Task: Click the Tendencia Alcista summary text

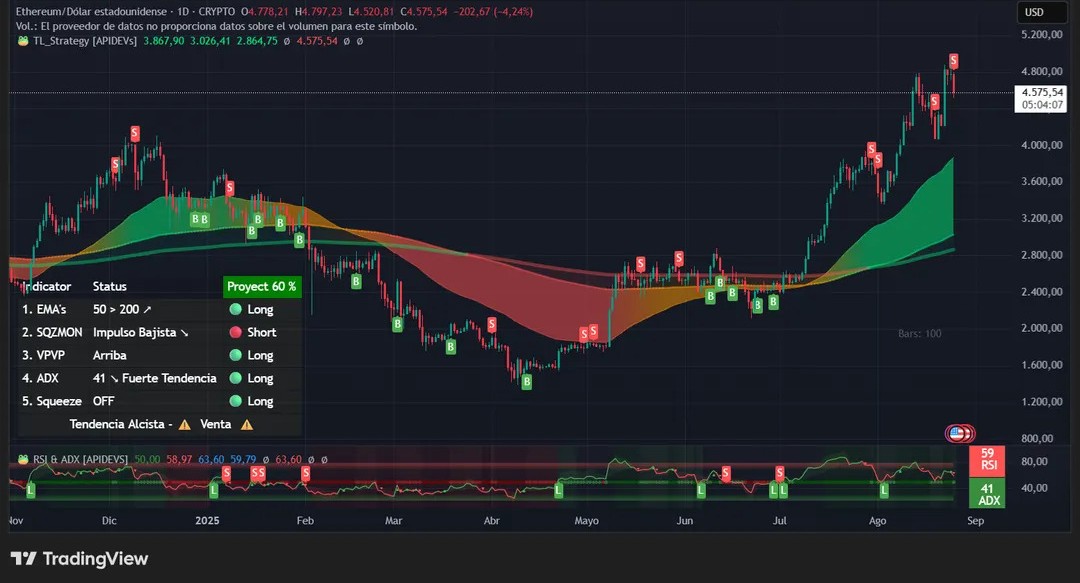Action: [117, 425]
